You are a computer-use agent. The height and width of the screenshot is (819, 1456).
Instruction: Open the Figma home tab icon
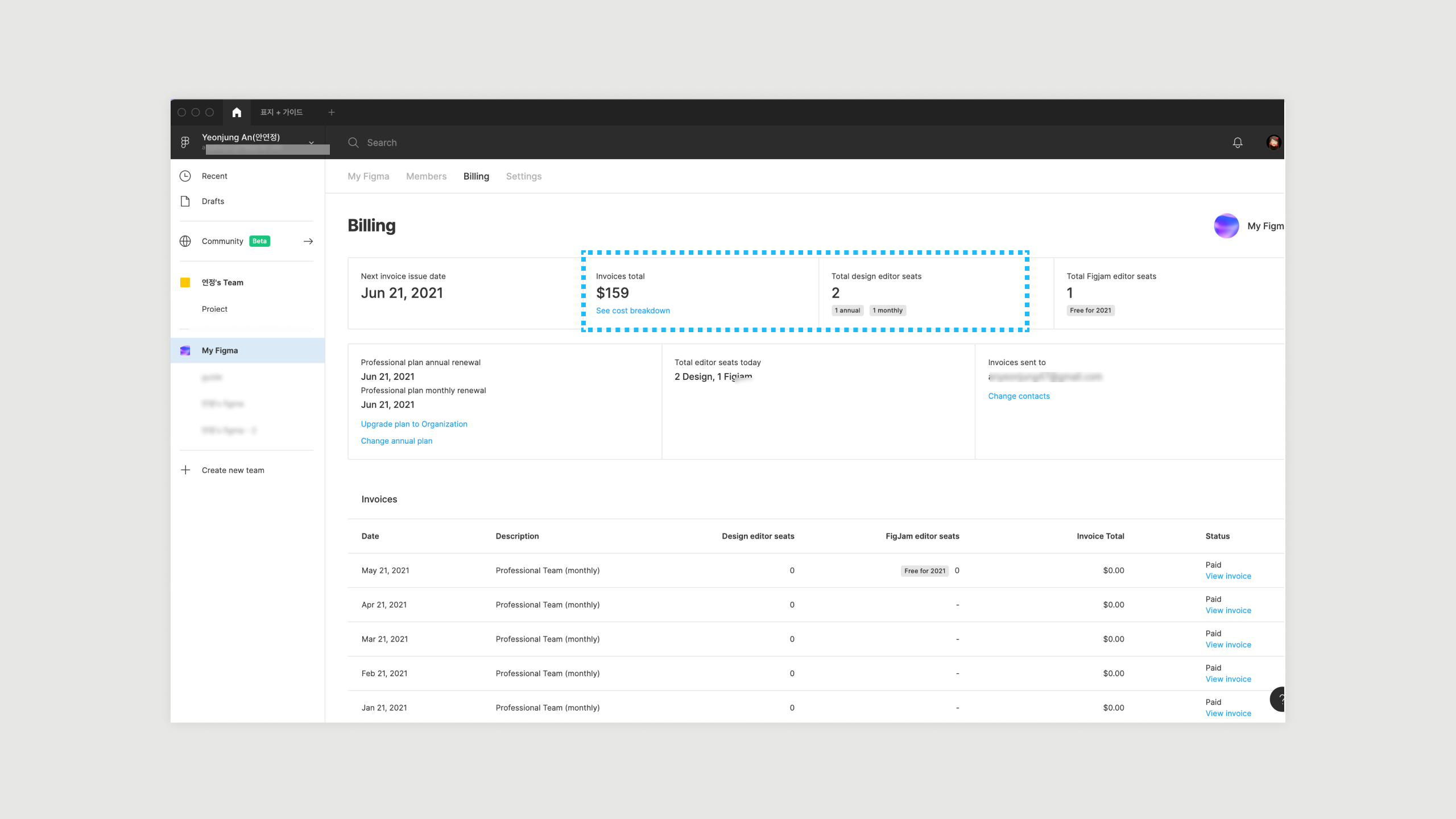coord(237,112)
